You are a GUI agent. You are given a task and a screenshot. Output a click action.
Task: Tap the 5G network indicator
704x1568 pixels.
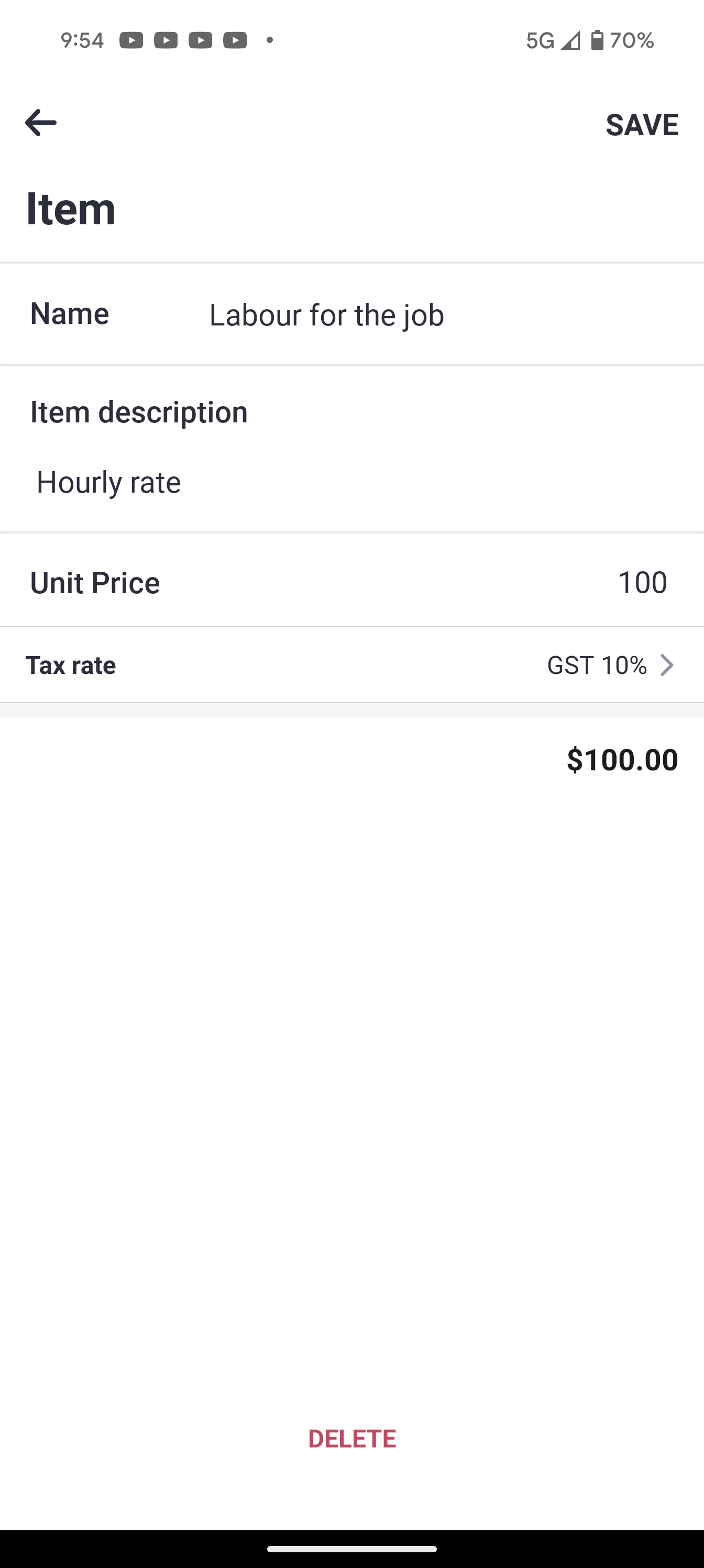point(541,40)
